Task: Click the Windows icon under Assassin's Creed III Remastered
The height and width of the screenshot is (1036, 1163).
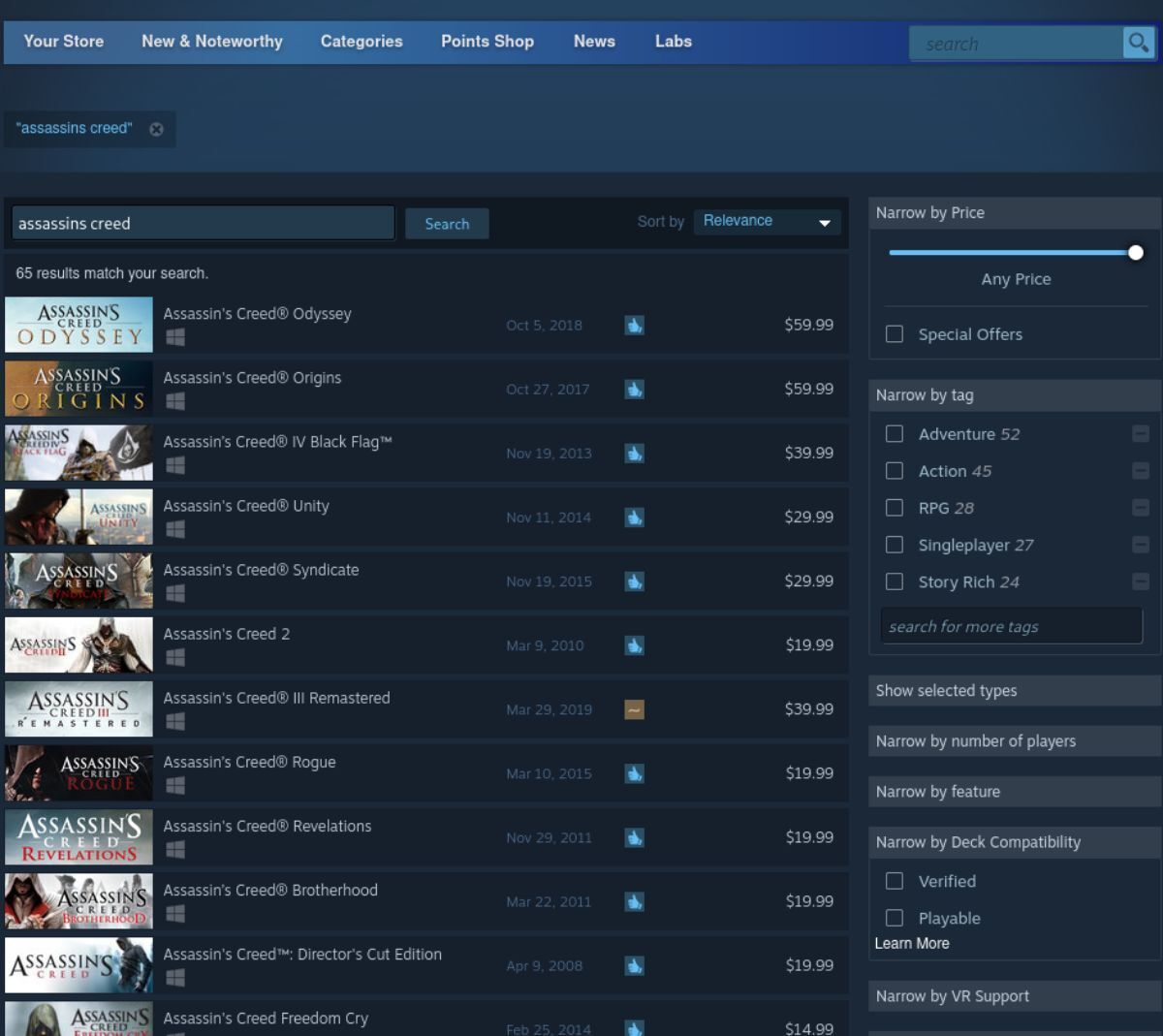Action: (174, 721)
